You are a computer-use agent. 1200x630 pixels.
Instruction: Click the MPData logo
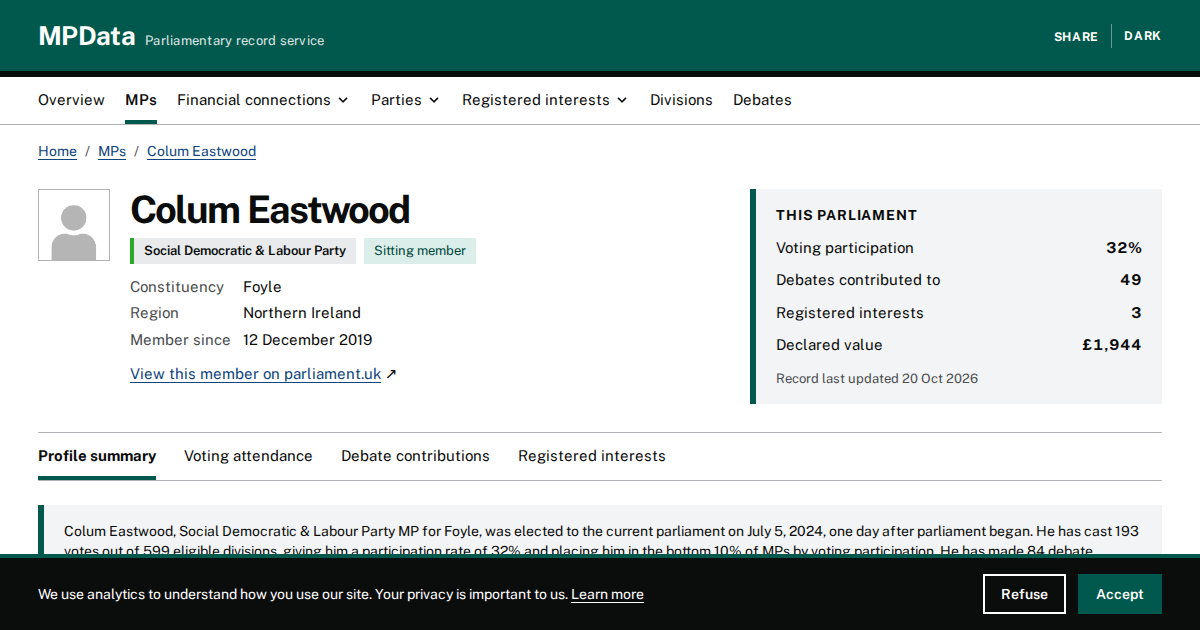87,36
